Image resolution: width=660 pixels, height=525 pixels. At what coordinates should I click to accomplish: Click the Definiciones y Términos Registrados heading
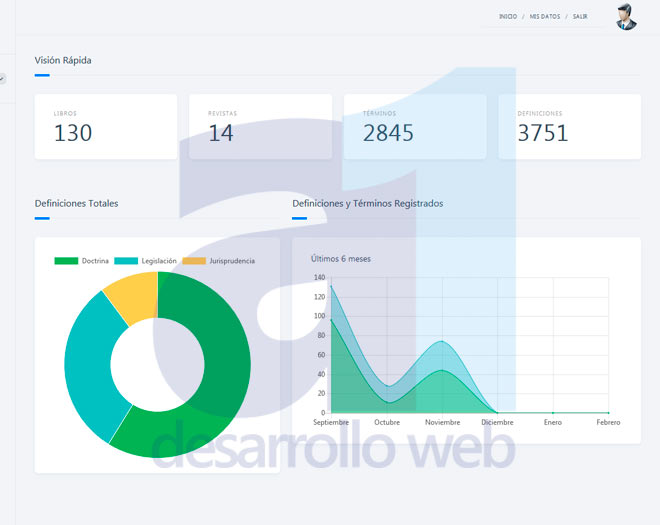(367, 203)
